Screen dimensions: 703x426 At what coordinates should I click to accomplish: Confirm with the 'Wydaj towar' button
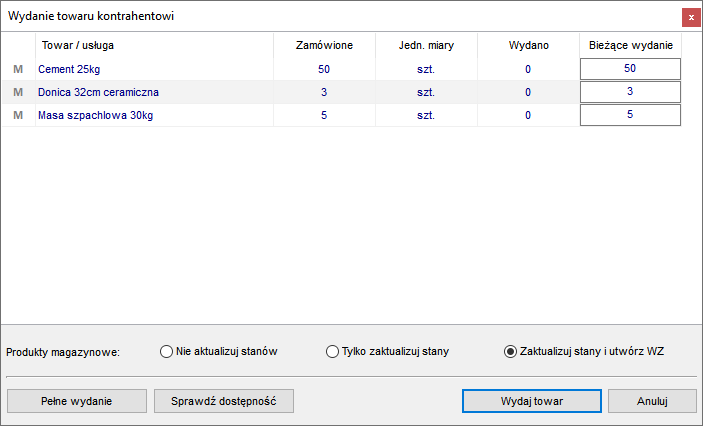tap(532, 401)
